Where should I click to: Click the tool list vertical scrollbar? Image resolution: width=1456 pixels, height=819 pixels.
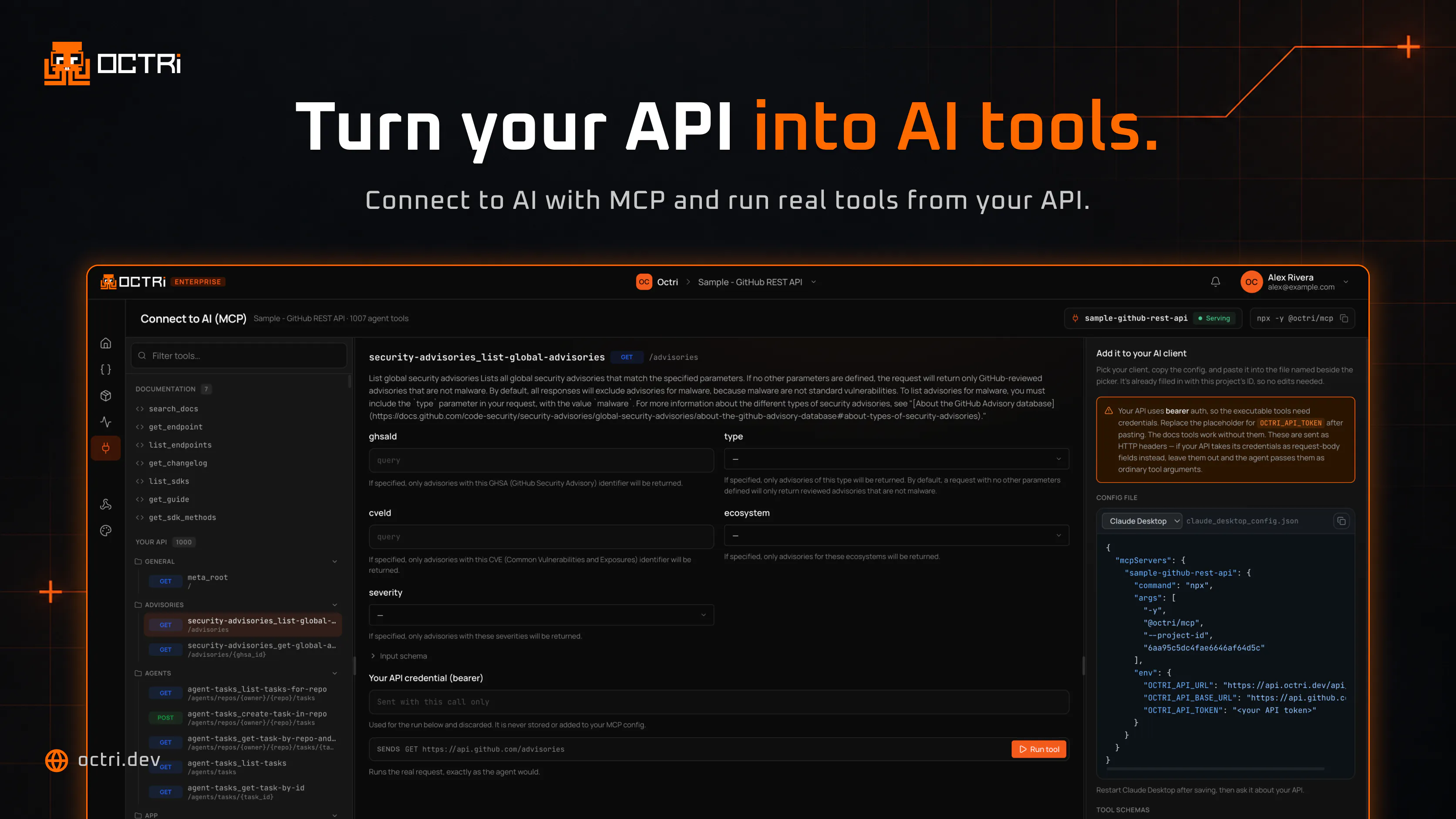(x=350, y=381)
